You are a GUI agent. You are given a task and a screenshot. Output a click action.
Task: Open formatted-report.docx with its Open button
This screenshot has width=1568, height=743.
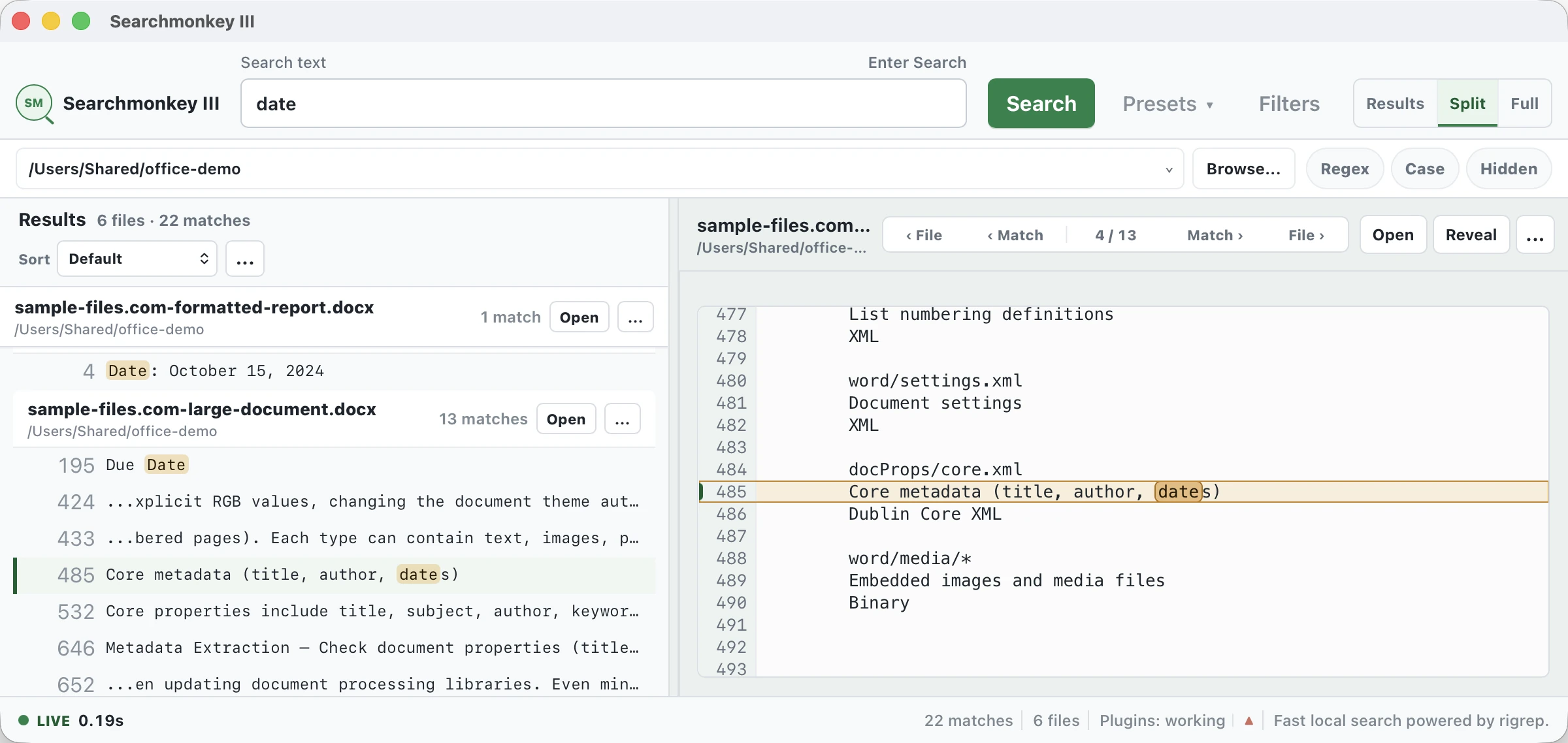coord(579,317)
